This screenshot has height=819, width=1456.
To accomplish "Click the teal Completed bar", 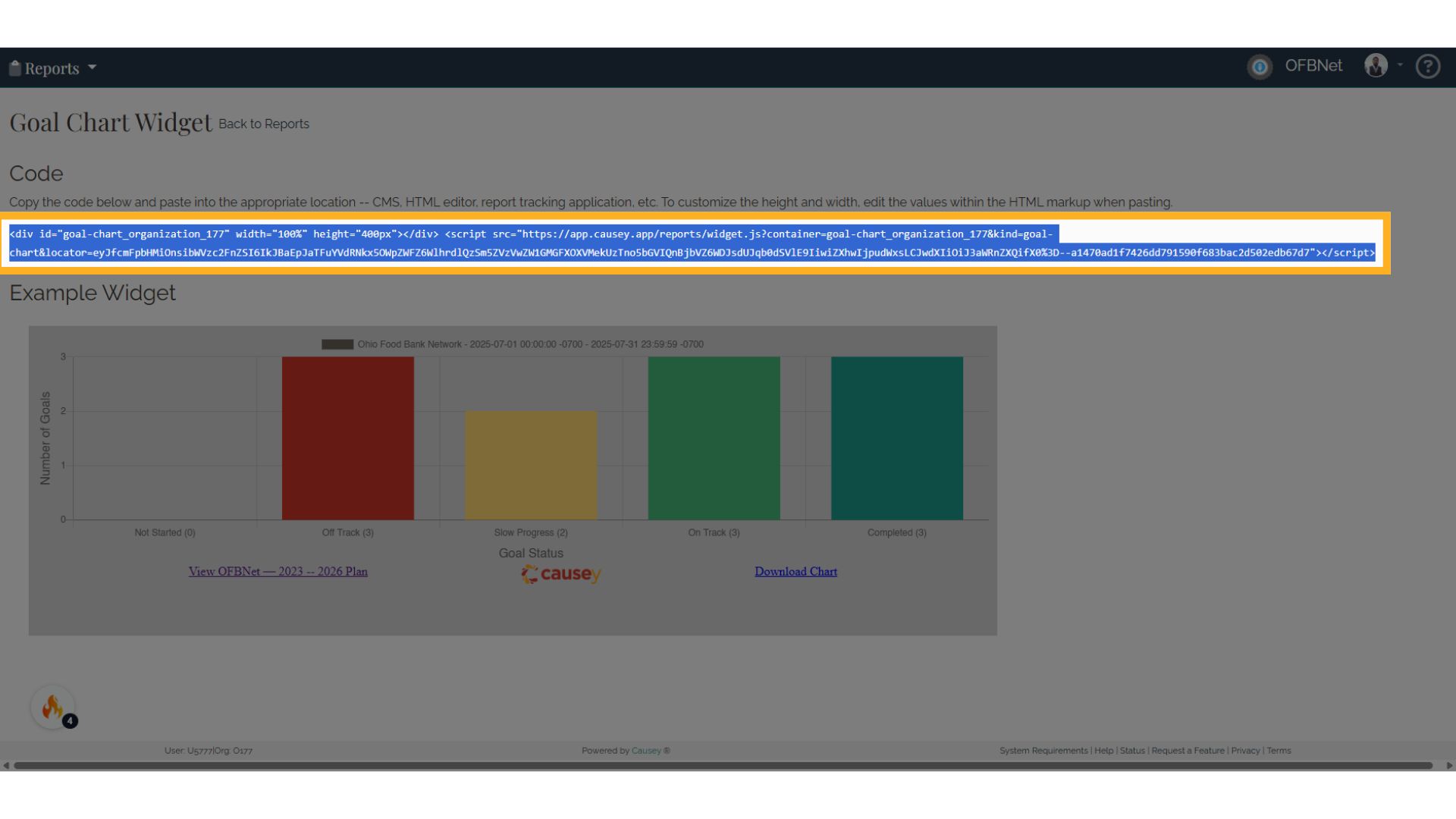I will [x=897, y=438].
